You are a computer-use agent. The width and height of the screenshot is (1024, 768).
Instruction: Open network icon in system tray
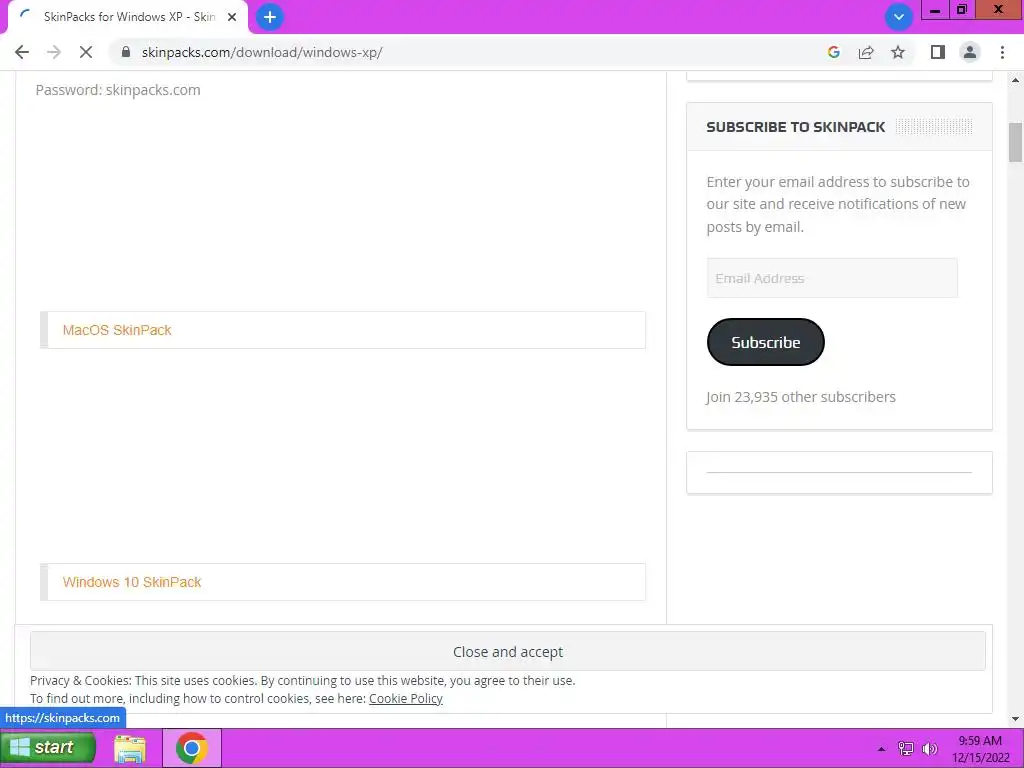click(x=906, y=749)
